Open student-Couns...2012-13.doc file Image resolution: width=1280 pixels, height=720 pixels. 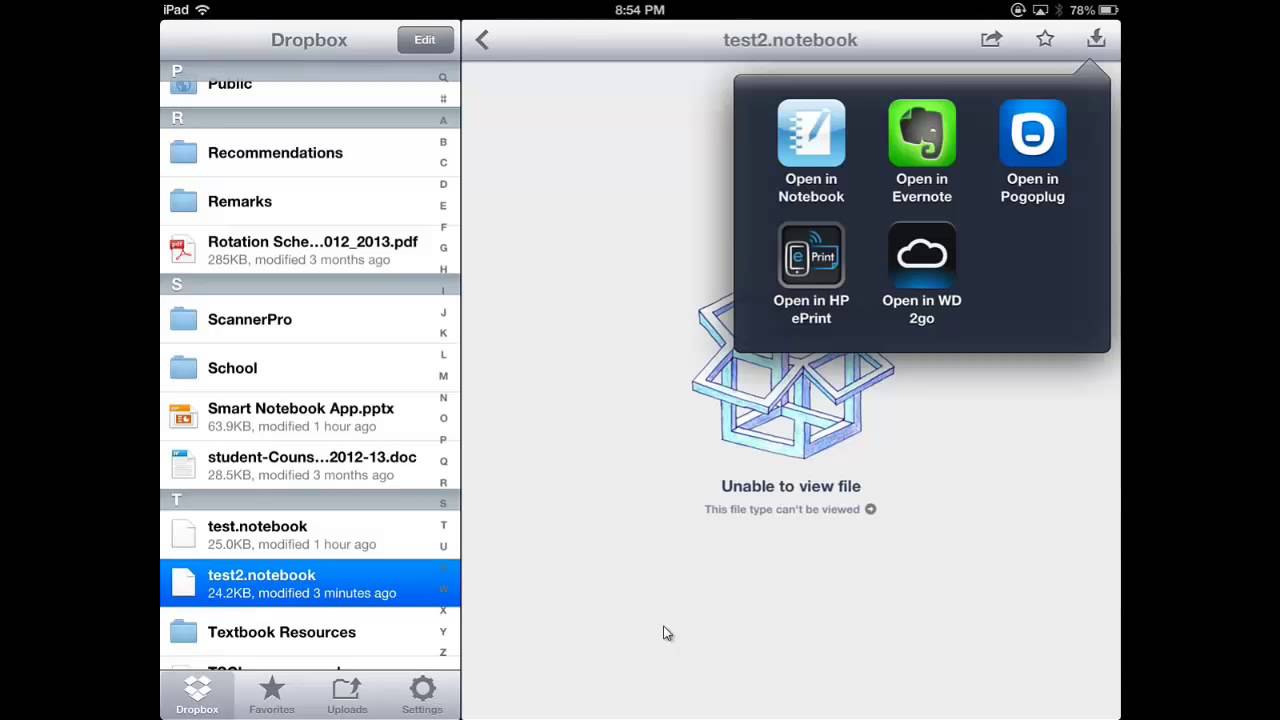pos(310,466)
